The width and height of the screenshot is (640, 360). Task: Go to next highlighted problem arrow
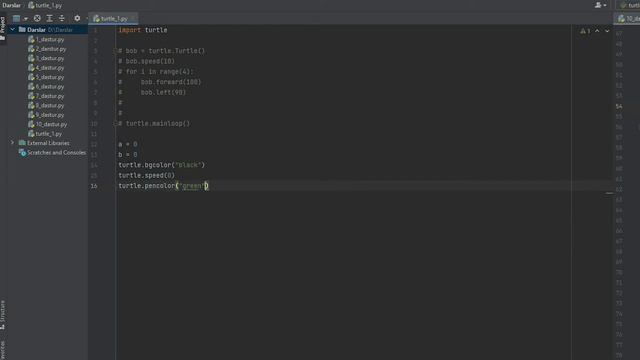607,31
